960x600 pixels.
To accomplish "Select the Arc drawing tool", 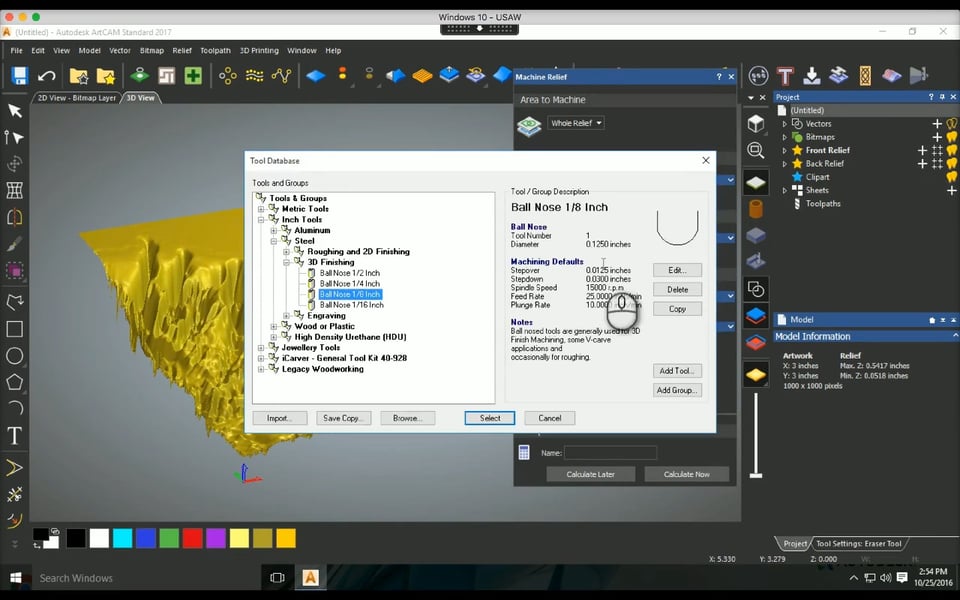I will (x=15, y=408).
